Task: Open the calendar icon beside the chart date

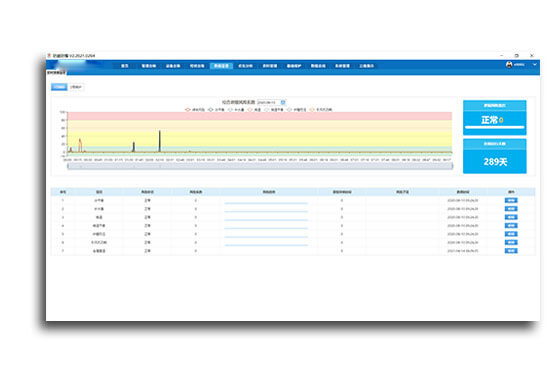Action: [283, 102]
